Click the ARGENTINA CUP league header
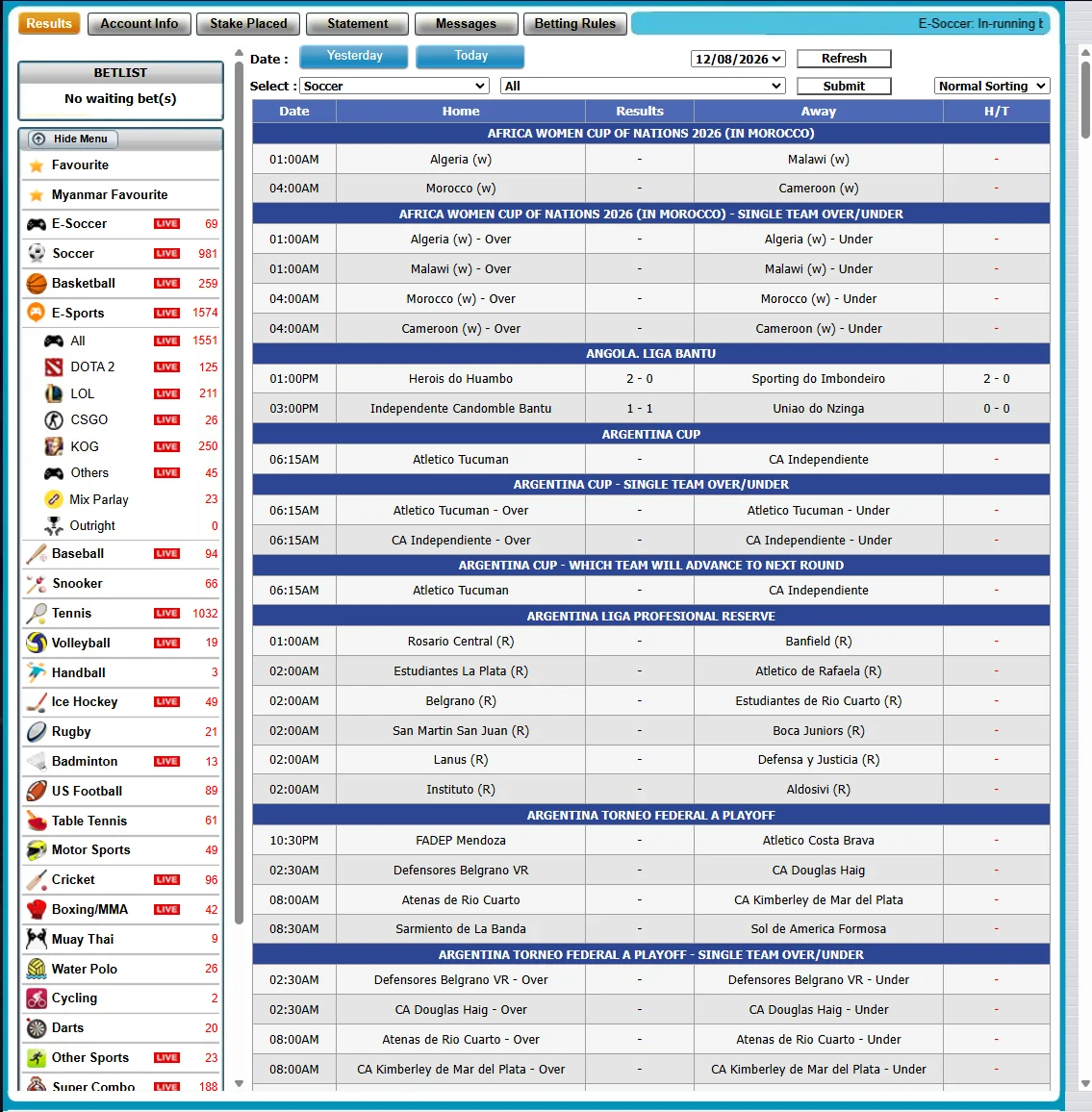This screenshot has width=1092, height=1112. 651,434
